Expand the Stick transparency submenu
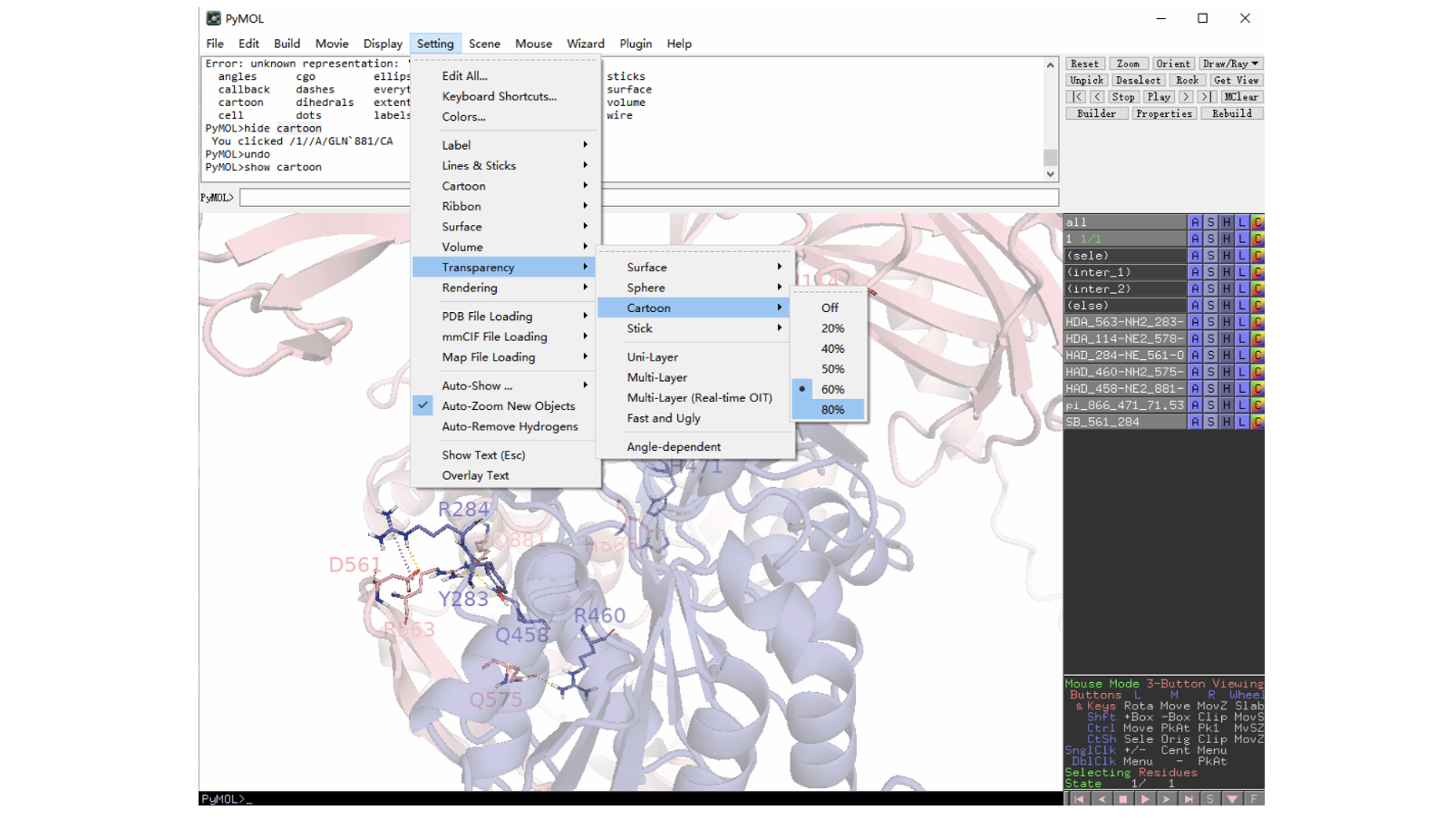The height and width of the screenshot is (820, 1456). (695, 328)
